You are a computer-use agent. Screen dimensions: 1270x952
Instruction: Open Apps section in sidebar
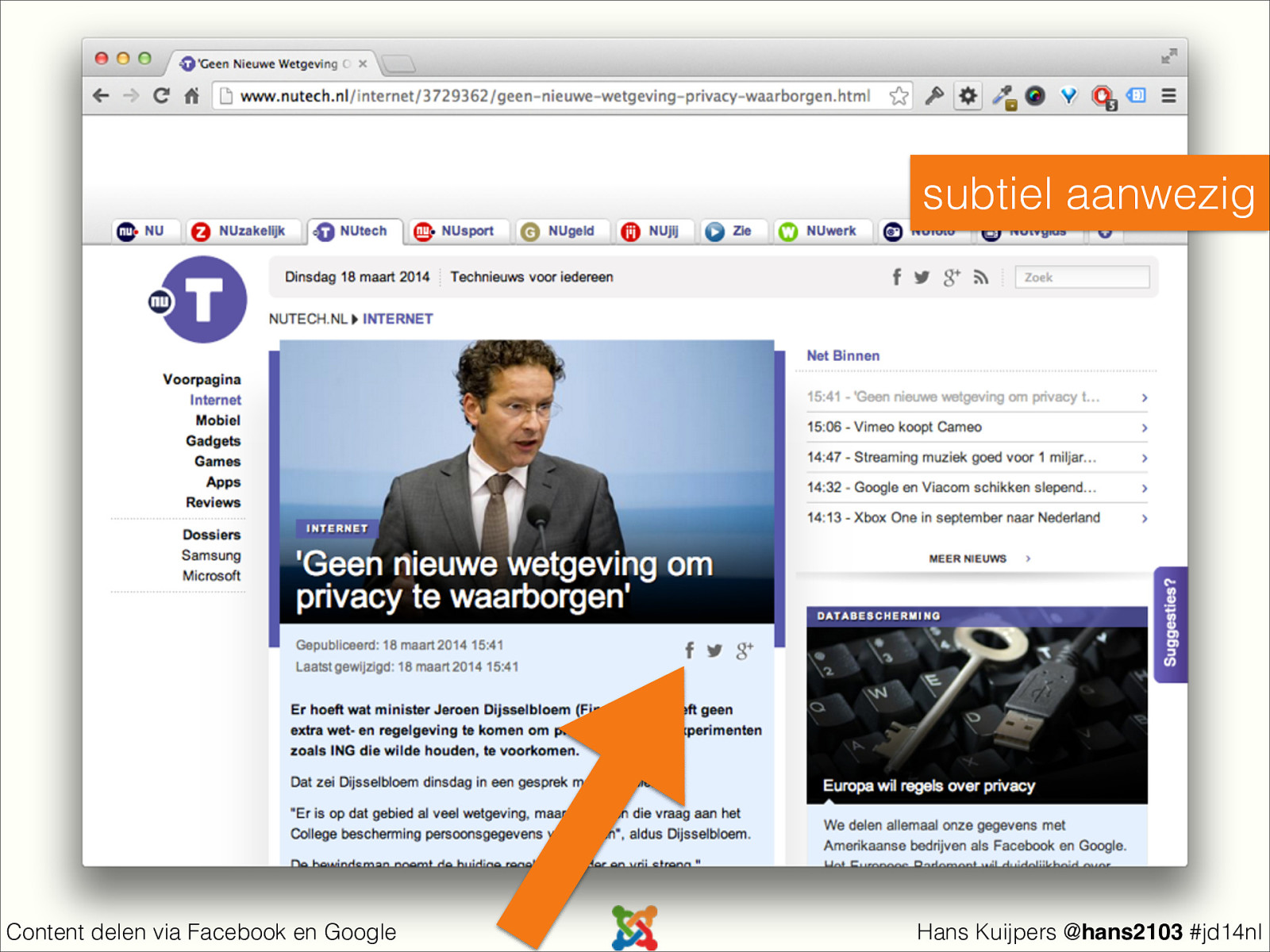click(223, 482)
